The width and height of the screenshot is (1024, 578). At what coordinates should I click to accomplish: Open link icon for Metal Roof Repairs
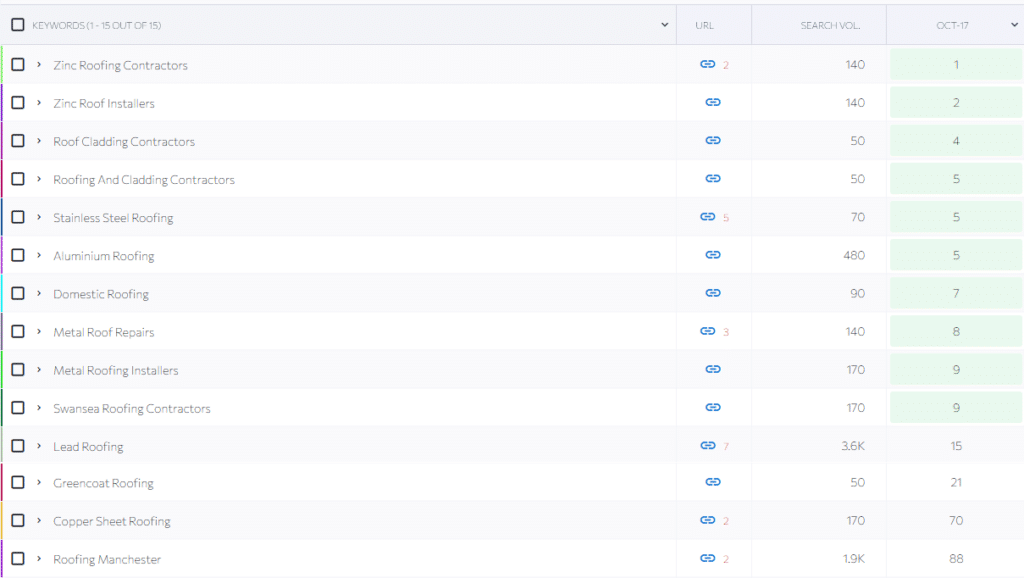coord(707,331)
